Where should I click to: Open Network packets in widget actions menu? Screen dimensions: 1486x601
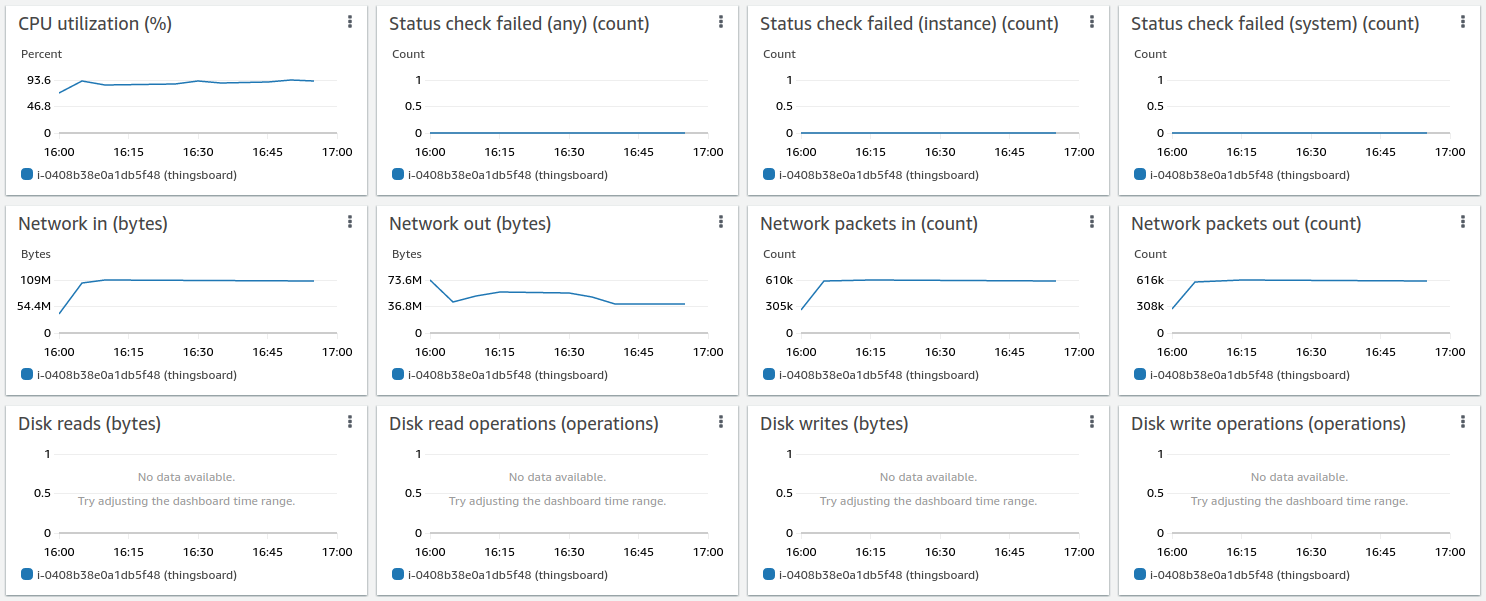coord(1092,222)
